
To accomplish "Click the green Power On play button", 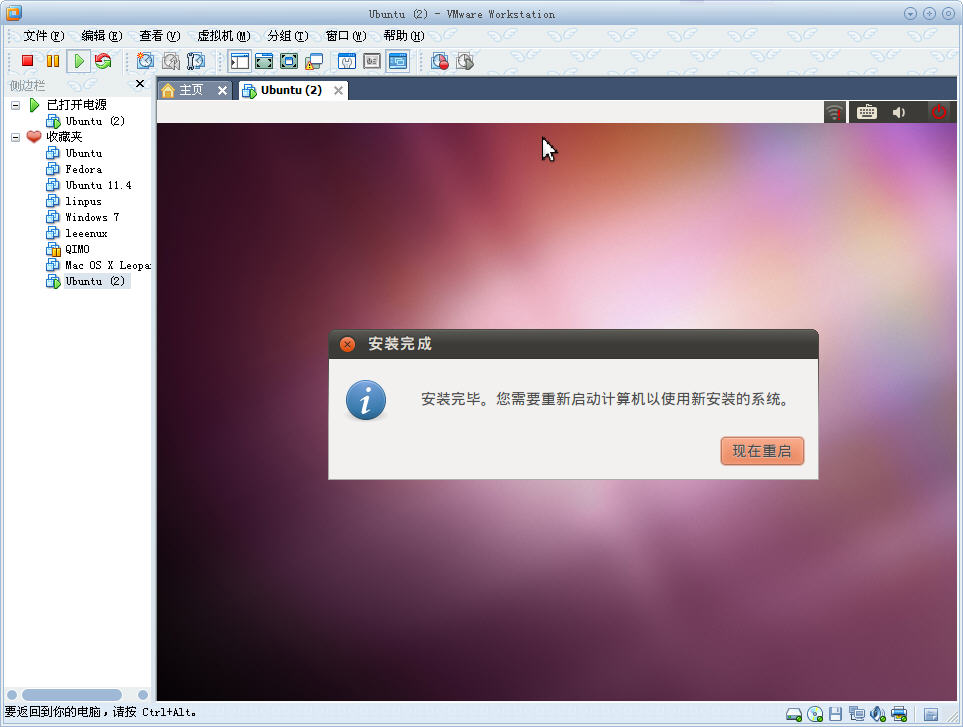I will [x=79, y=61].
